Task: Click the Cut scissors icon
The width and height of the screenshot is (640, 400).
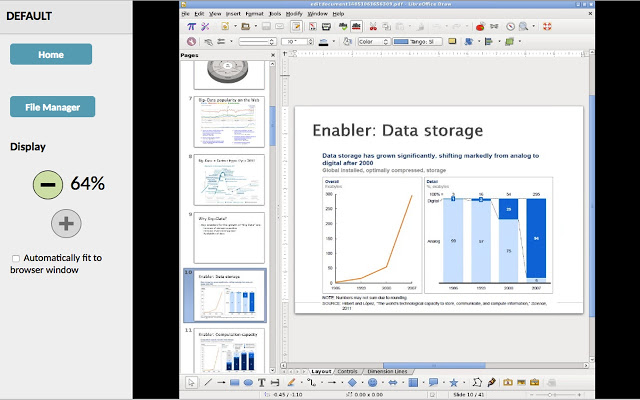Action: point(373,27)
